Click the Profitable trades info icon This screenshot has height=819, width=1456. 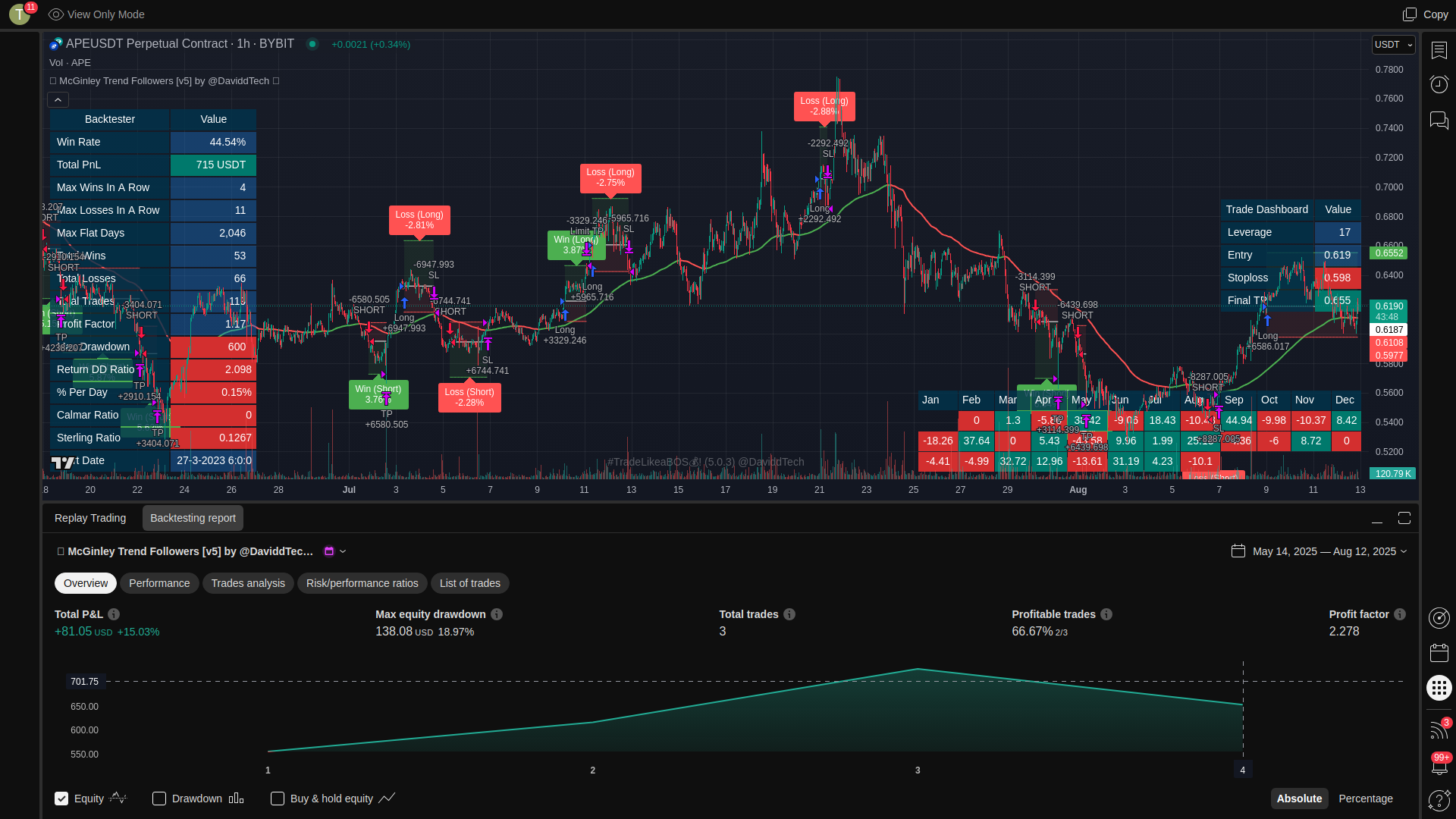click(1106, 614)
